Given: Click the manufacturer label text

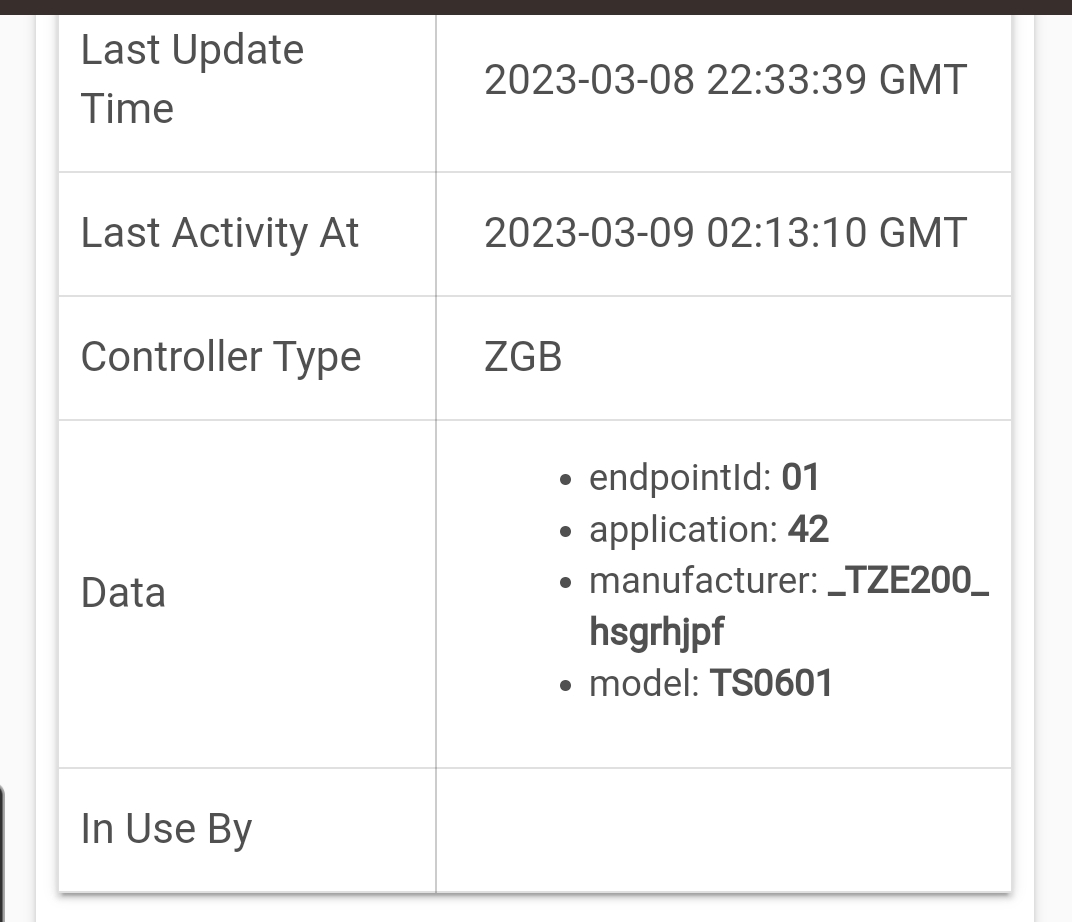Looking at the screenshot, I should pyautogui.click(x=704, y=581).
